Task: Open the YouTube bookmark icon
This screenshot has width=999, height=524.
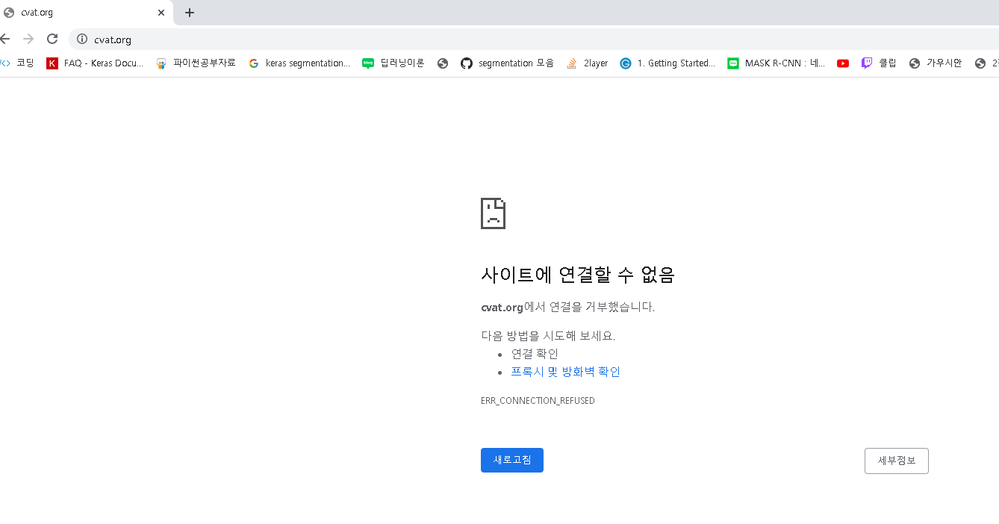Action: pos(843,63)
